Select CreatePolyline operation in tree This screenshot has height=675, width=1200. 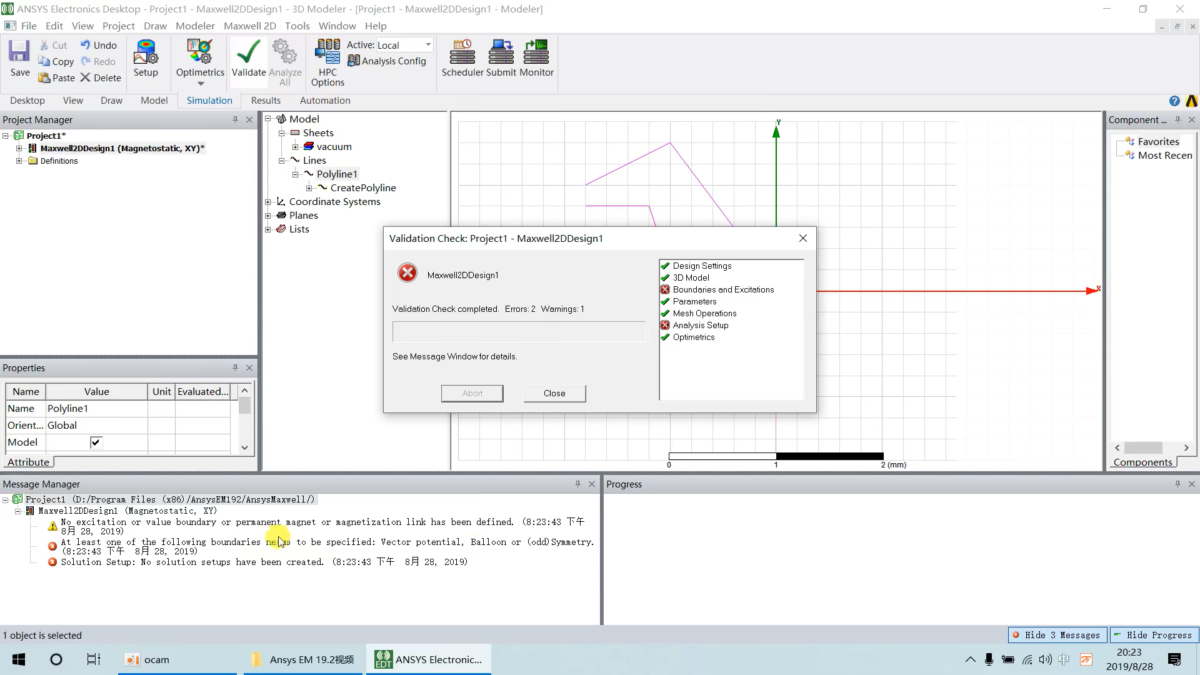(363, 188)
